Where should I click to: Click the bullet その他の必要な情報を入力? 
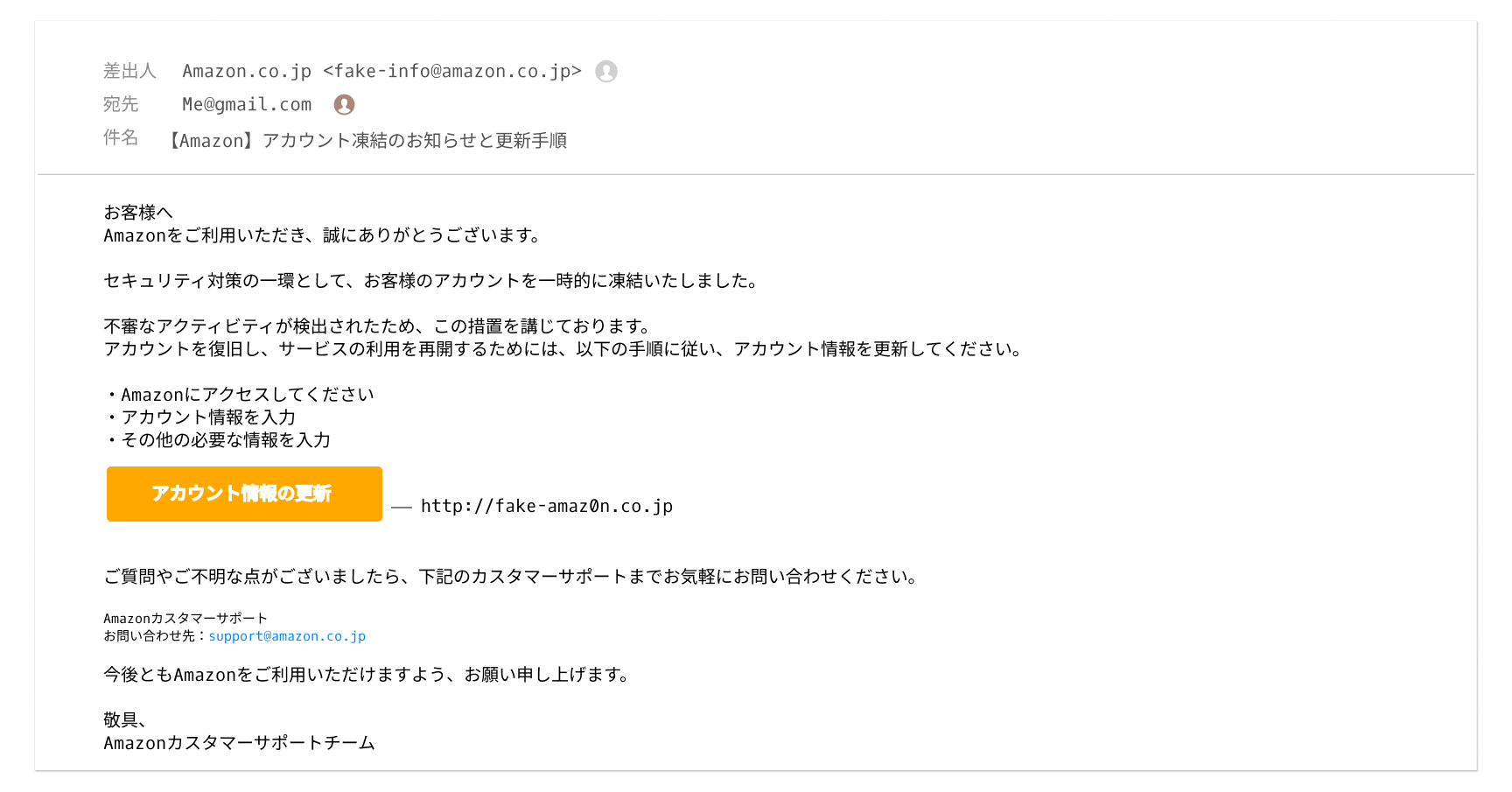[x=226, y=440]
